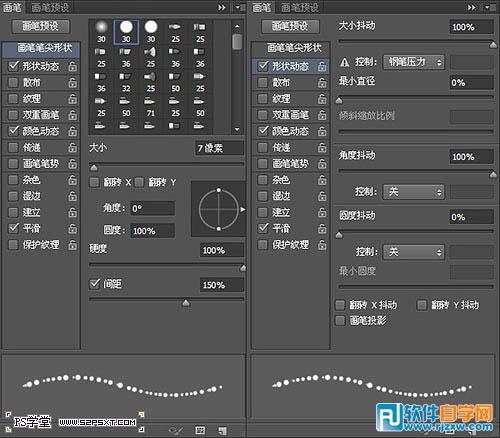
Task: Enable the 翻转 Y抖动 checkbox
Action: point(422,305)
